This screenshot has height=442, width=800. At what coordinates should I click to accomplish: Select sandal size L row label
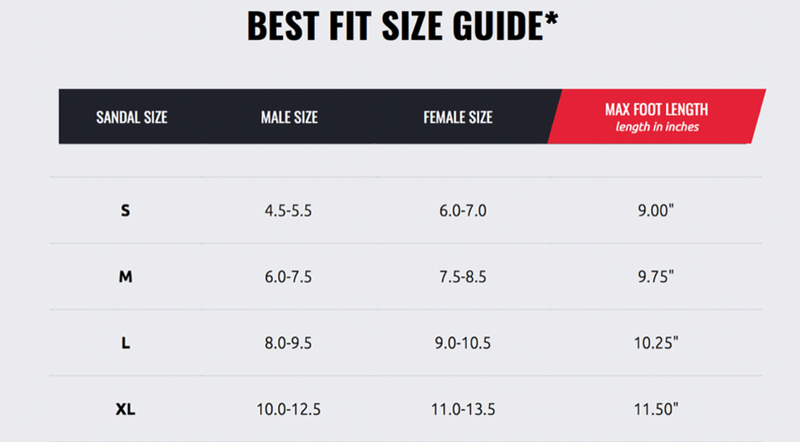(x=126, y=343)
